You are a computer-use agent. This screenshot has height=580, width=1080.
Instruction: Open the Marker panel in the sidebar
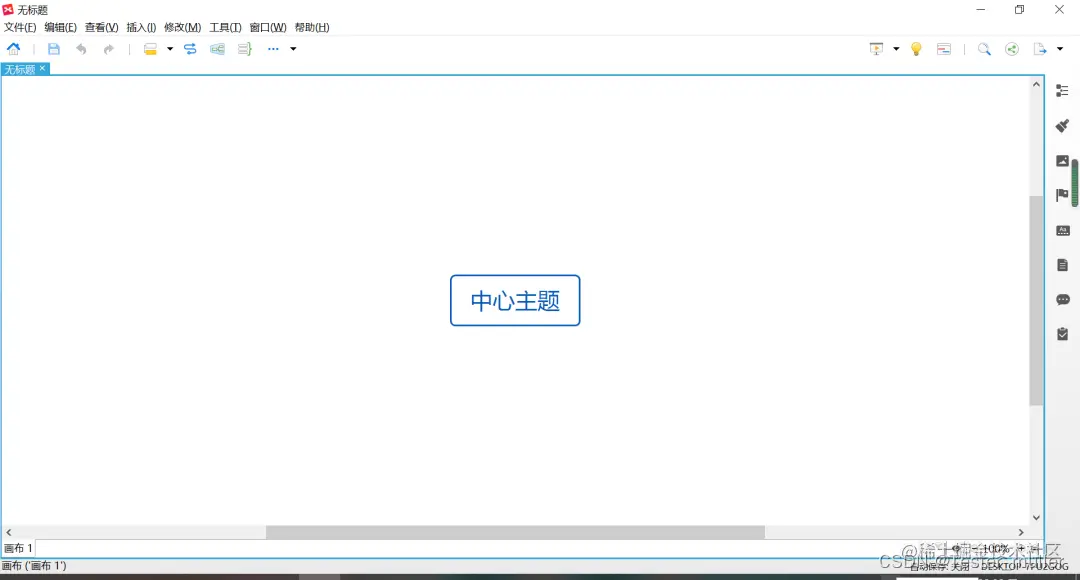coord(1062,195)
